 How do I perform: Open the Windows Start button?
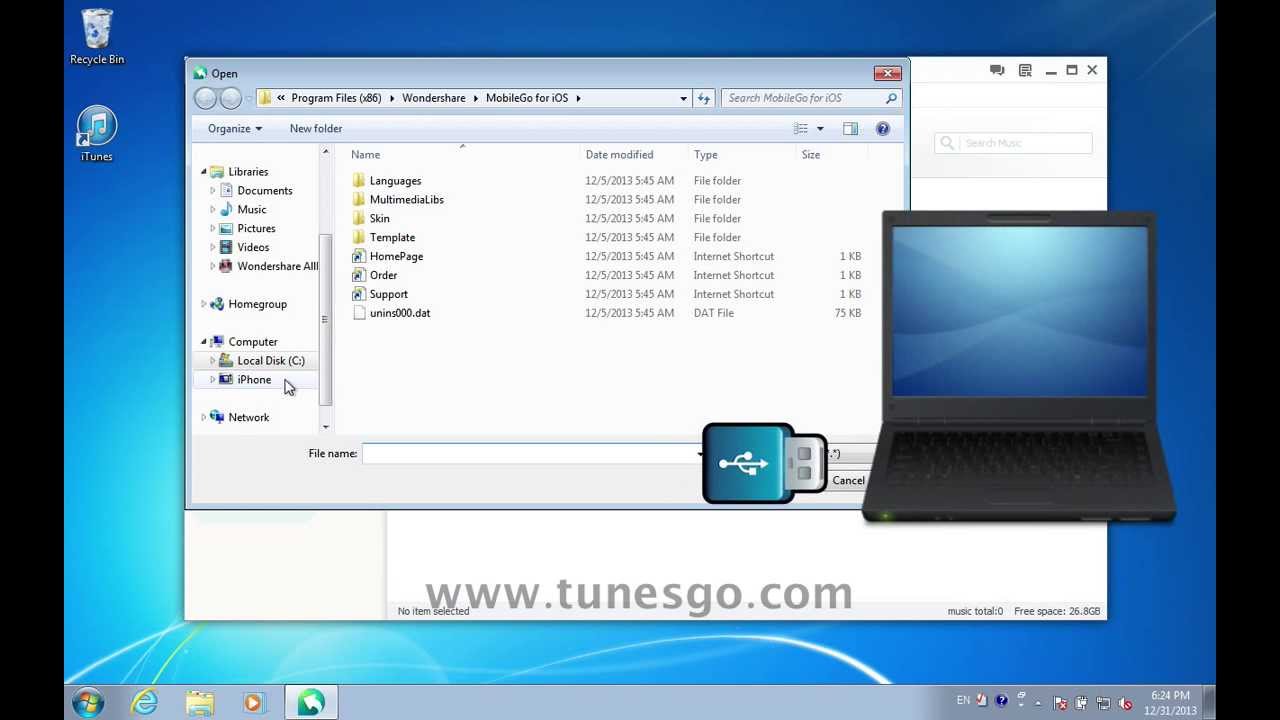point(88,702)
